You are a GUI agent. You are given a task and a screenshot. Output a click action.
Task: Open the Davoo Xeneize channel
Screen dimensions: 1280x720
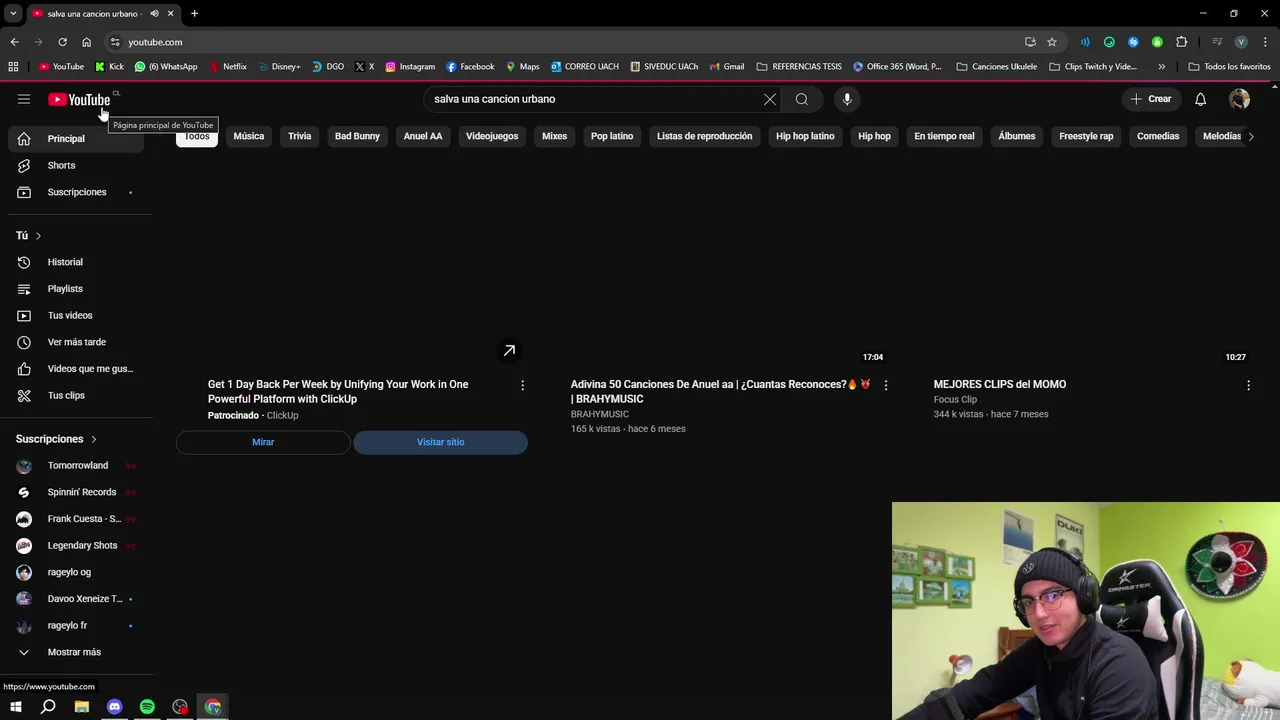point(76,599)
